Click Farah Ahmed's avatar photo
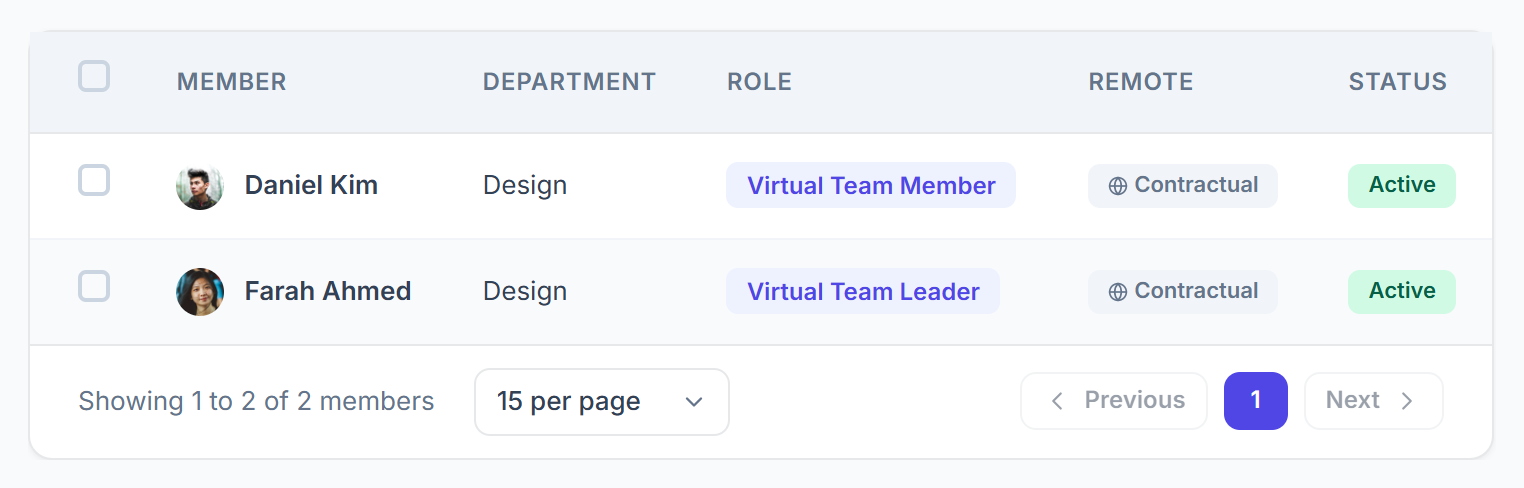The width and height of the screenshot is (1524, 488). 200,292
